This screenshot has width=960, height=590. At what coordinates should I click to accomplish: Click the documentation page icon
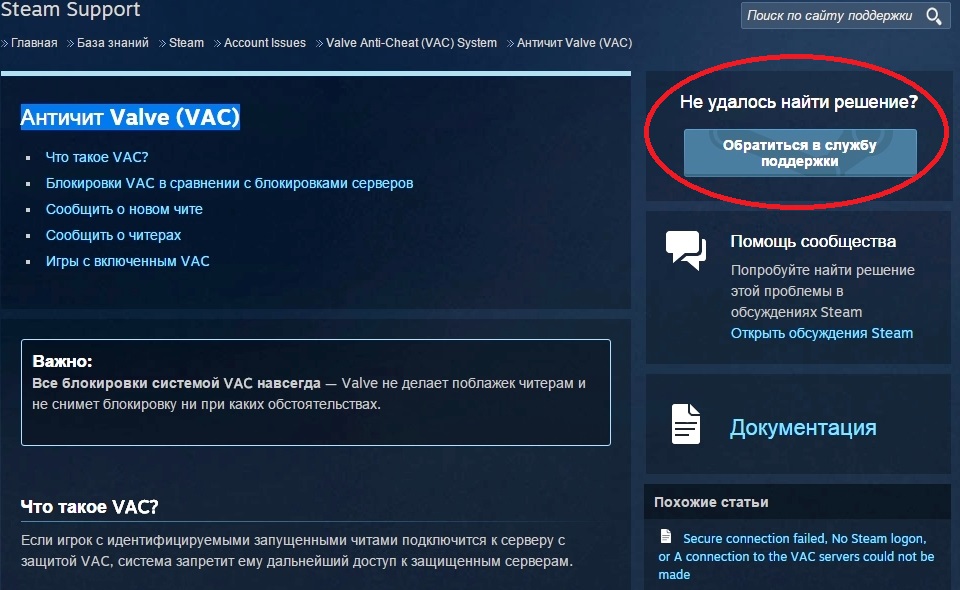pos(686,424)
